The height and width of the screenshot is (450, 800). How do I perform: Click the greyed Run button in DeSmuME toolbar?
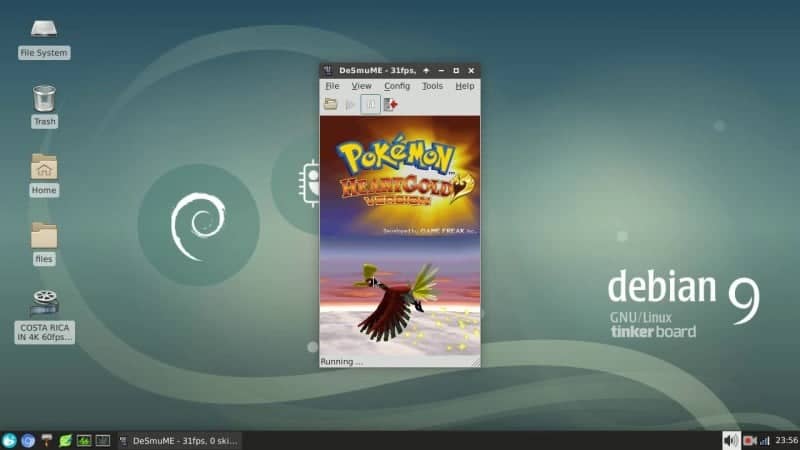tap(350, 105)
